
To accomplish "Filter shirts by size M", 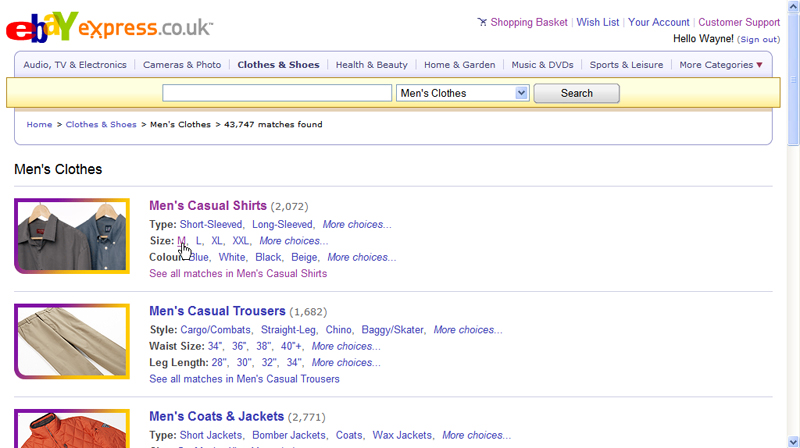I will [x=181, y=241].
